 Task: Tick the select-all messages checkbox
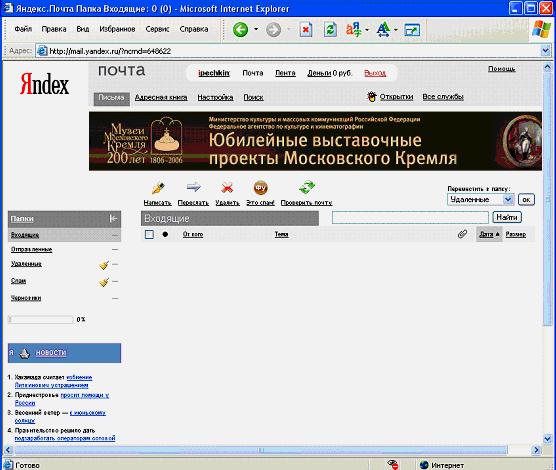[x=149, y=234]
